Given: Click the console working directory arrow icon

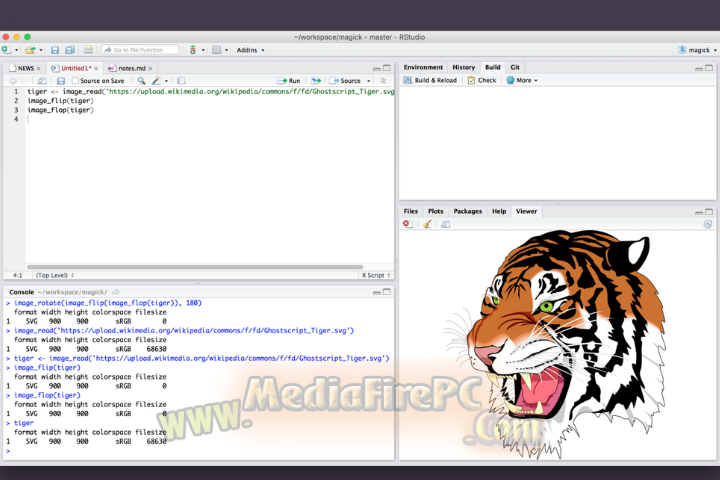Looking at the screenshot, I should coord(116,292).
